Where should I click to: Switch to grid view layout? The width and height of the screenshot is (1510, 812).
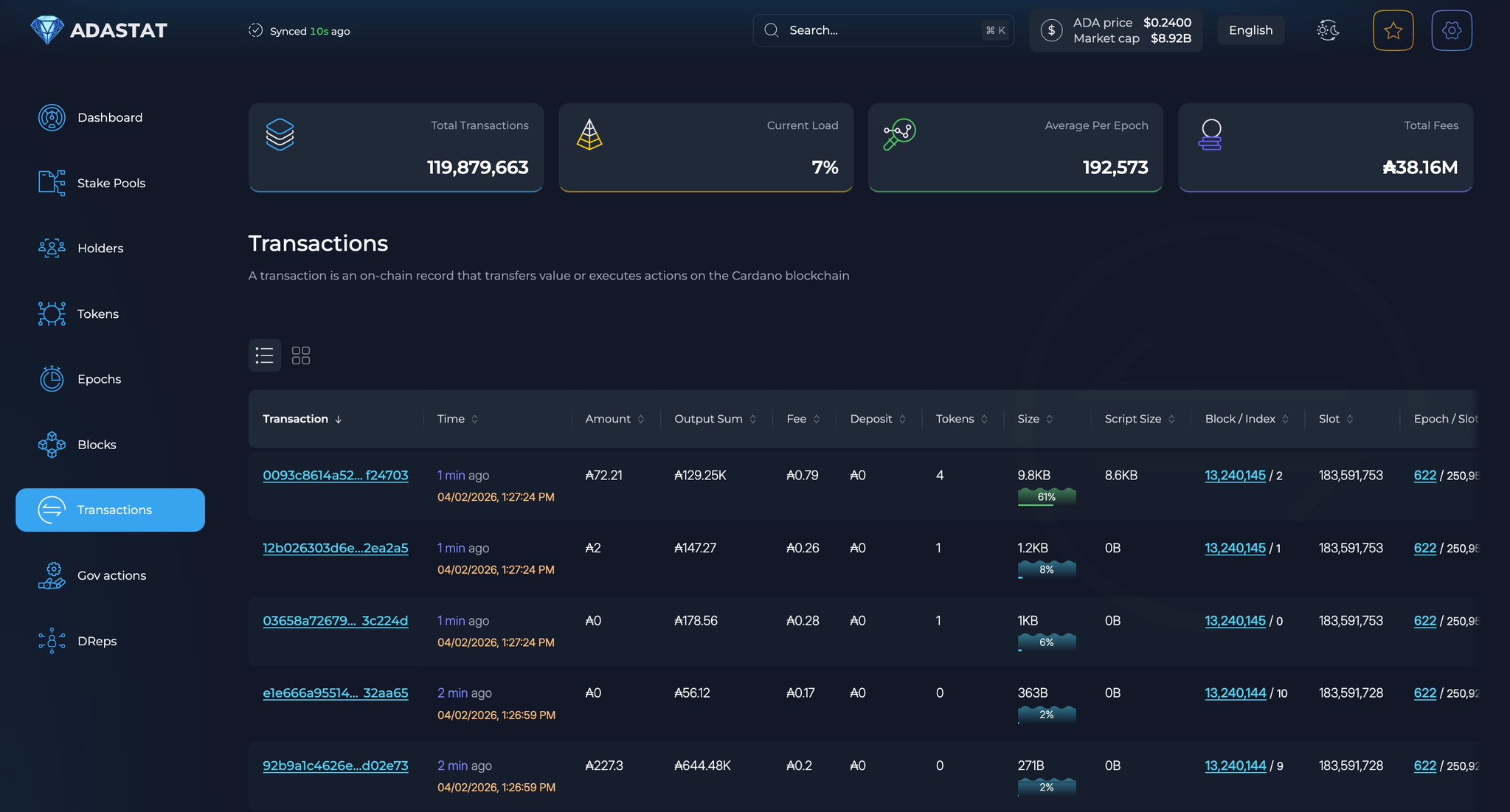click(x=301, y=355)
